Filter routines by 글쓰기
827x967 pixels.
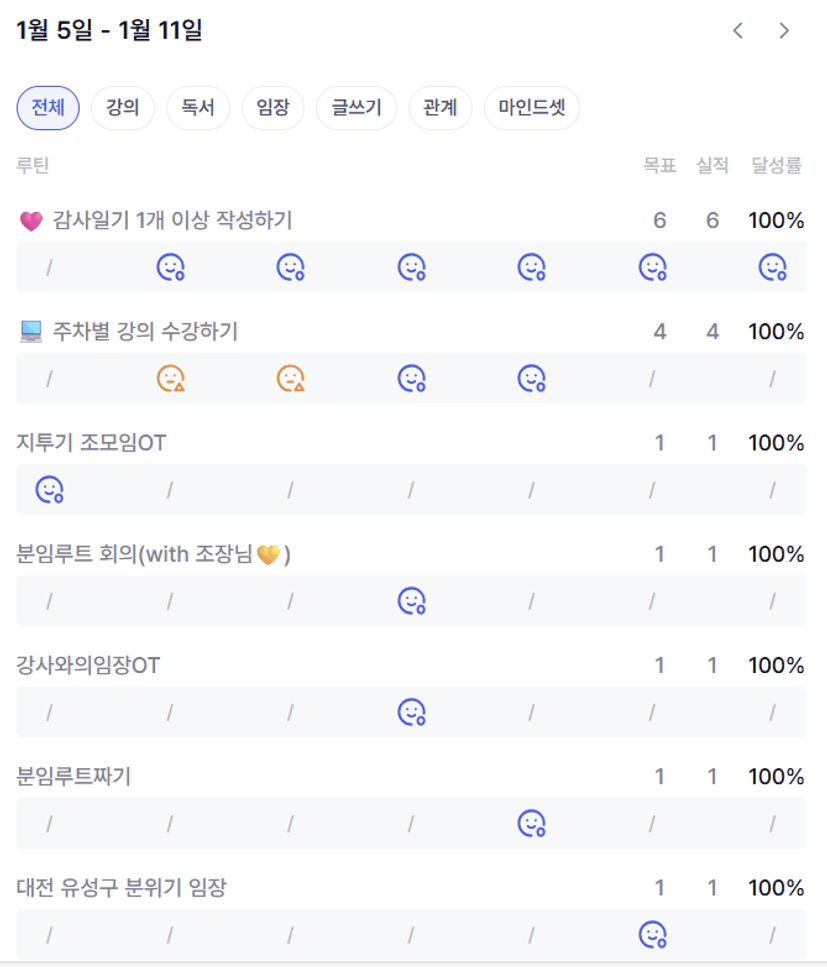(x=356, y=108)
